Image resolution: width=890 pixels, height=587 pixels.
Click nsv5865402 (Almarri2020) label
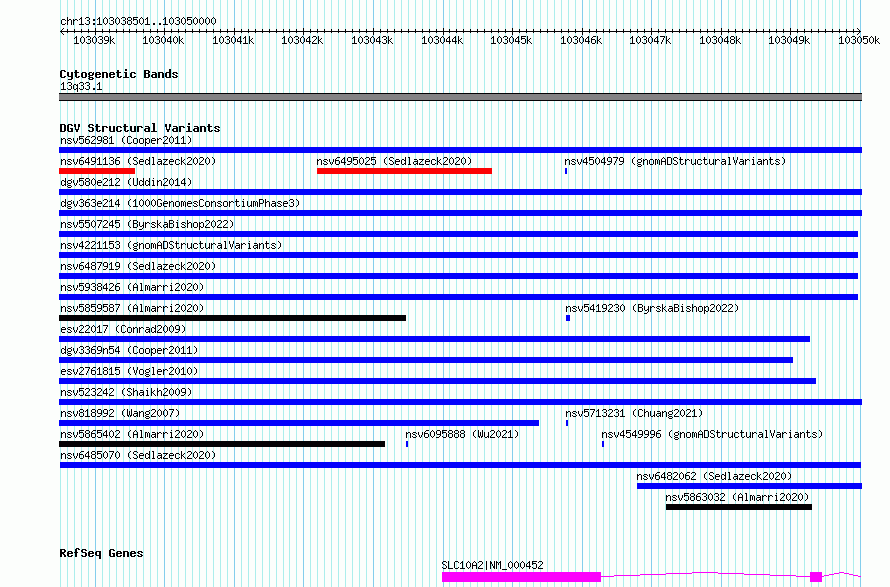132,434
